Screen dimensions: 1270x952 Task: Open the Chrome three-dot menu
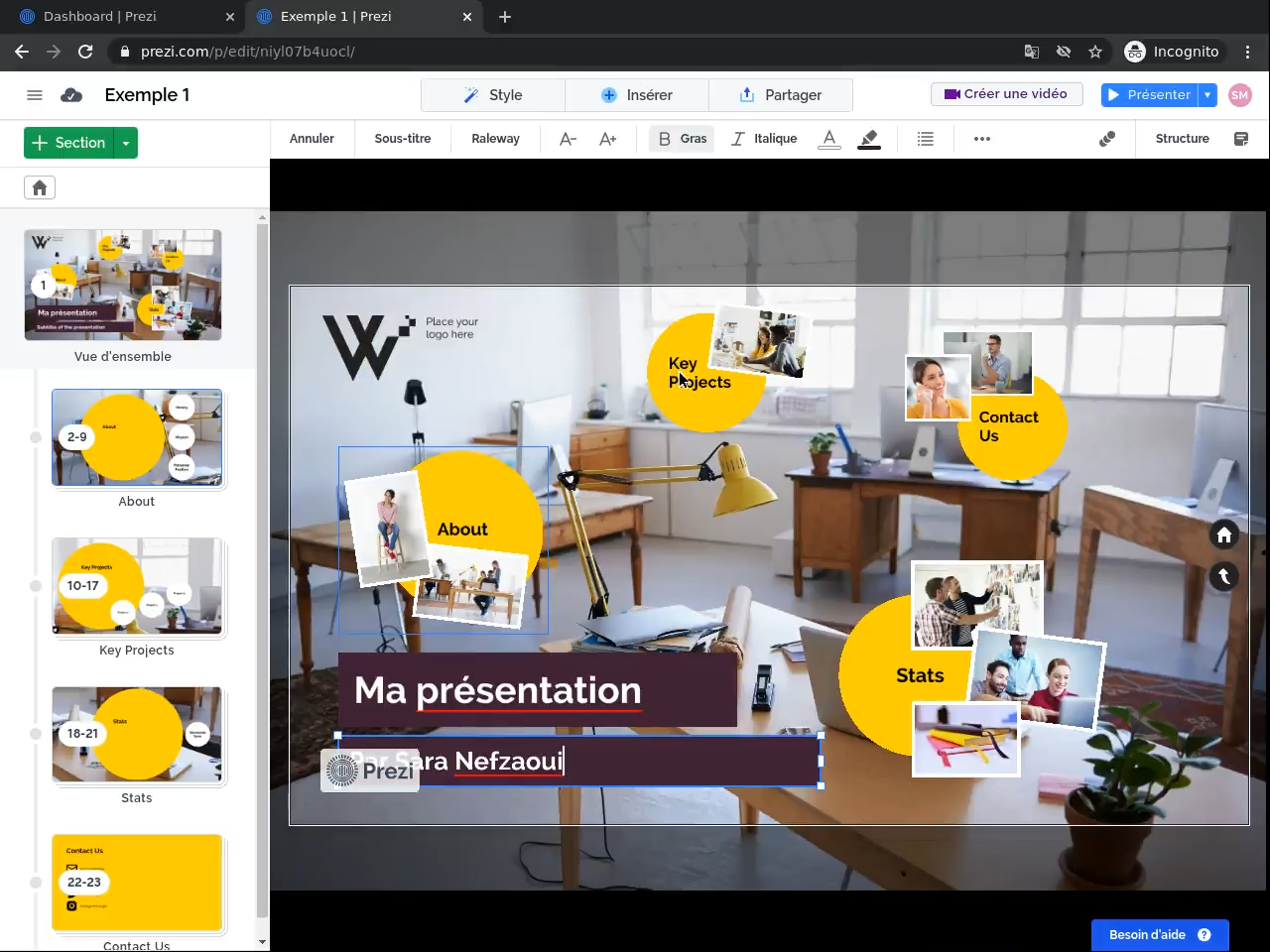[1248, 52]
